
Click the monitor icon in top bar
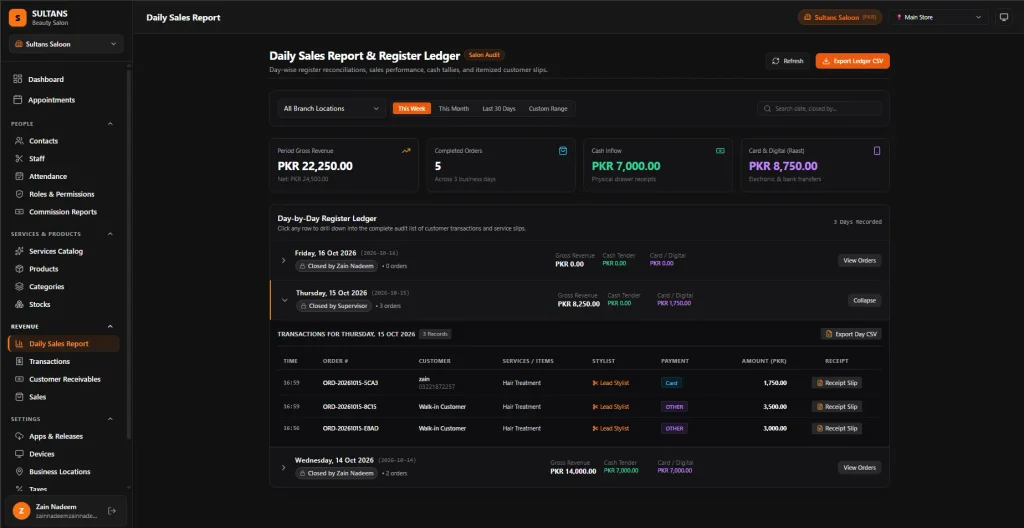tap(1004, 18)
